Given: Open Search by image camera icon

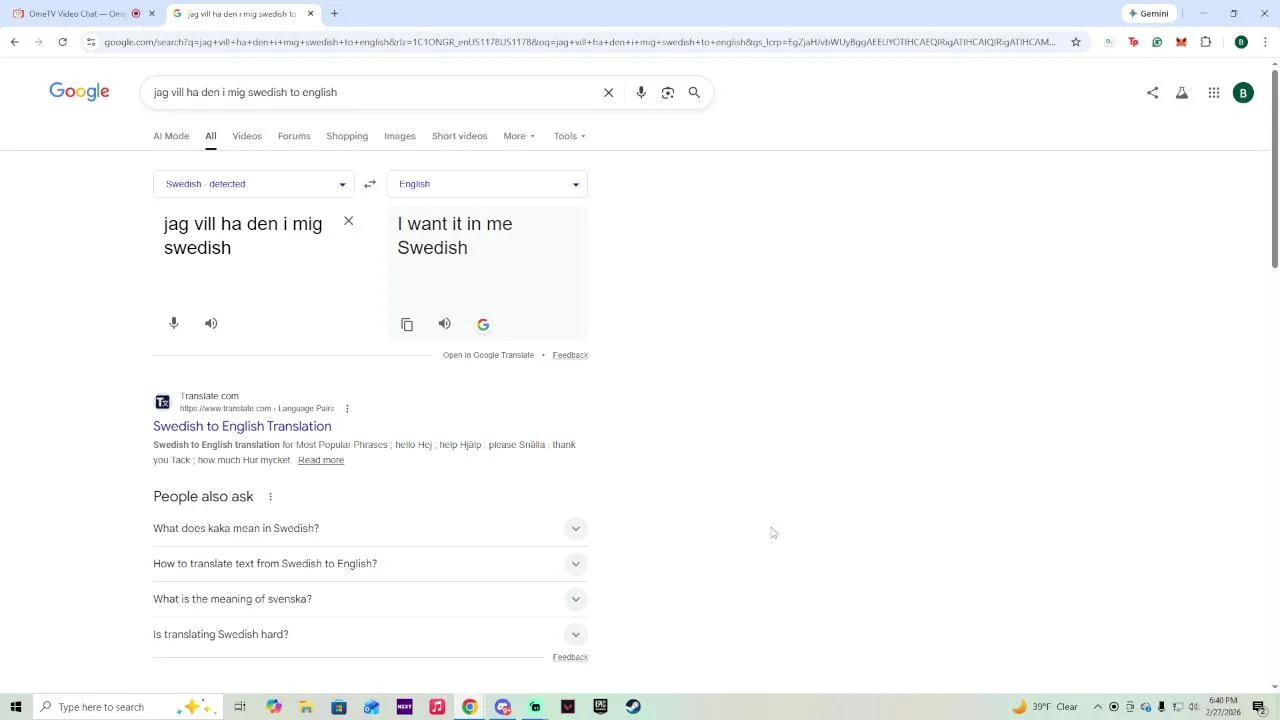Looking at the screenshot, I should [x=668, y=92].
